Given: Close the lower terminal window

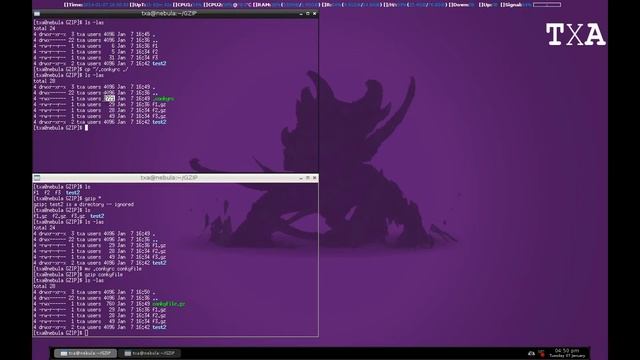Looking at the screenshot, I should click(314, 178).
